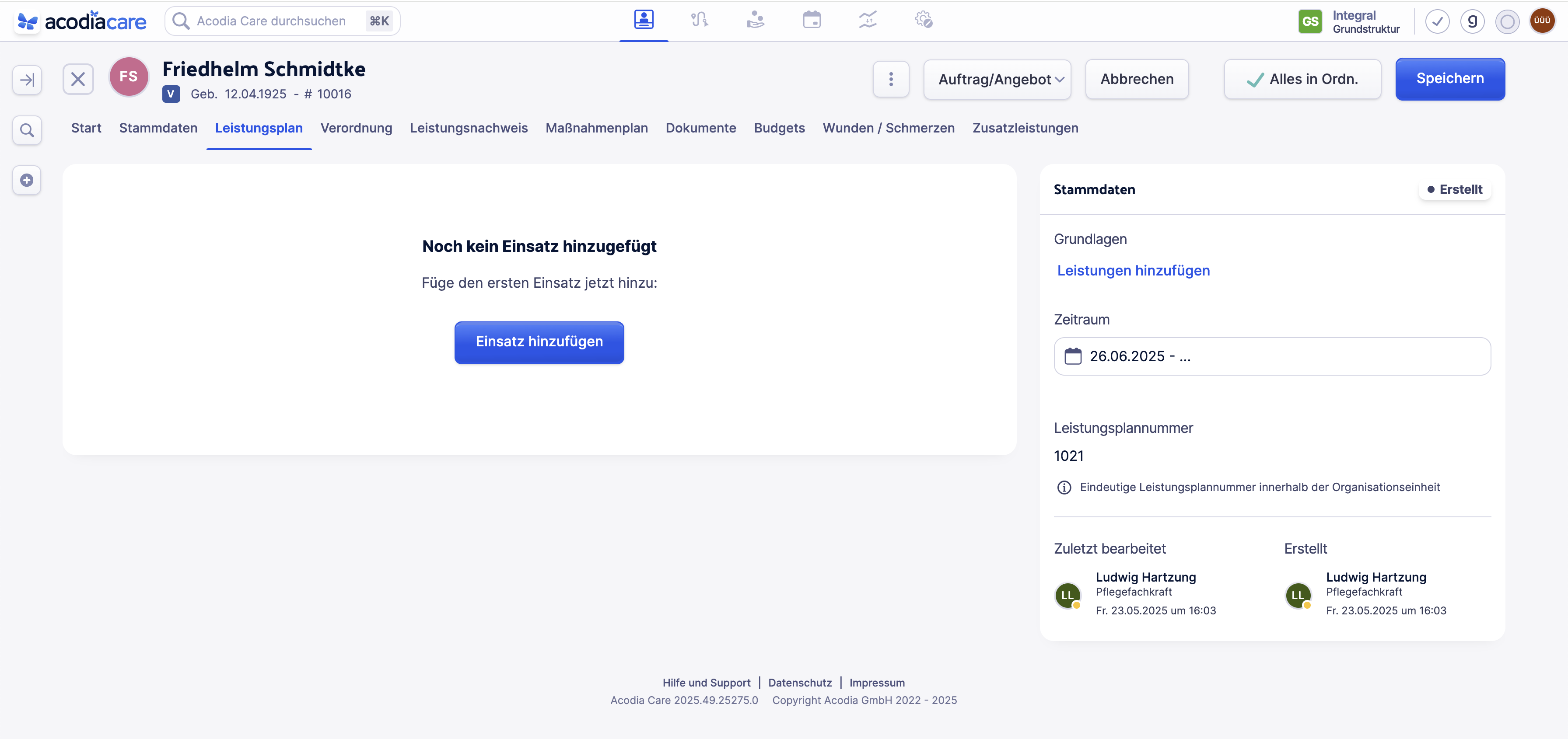Viewport: 1568px width, 739px height.
Task: Select the Touren/Routen planning icon
Action: [x=700, y=20]
